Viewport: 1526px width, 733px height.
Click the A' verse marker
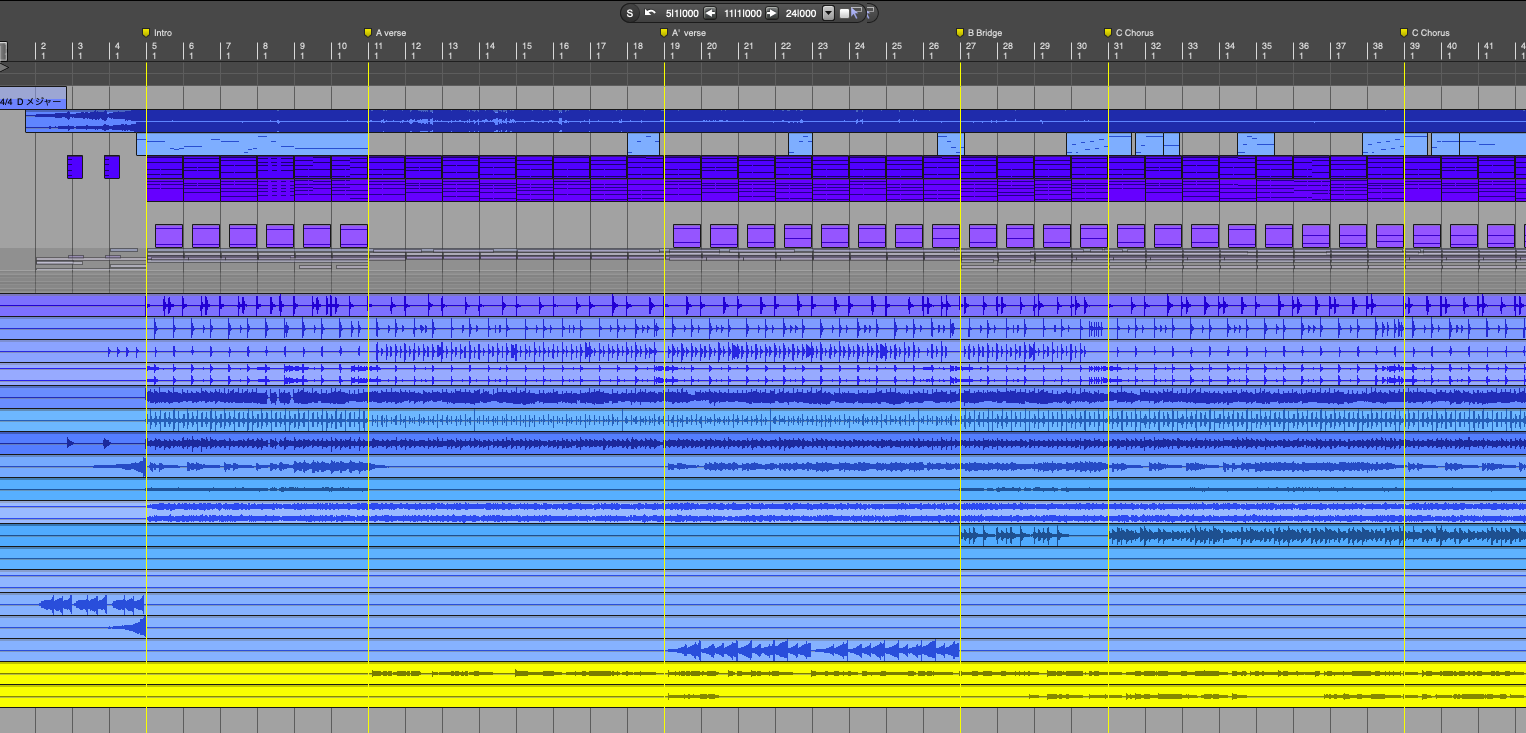point(664,33)
